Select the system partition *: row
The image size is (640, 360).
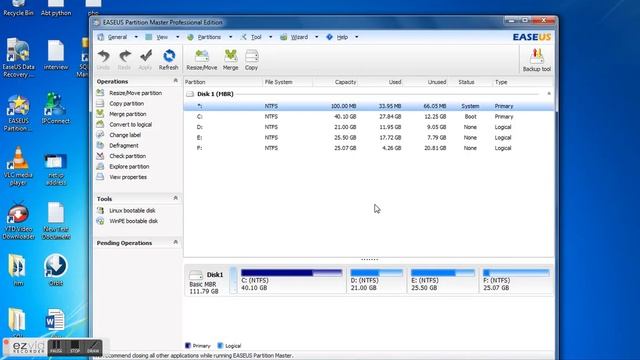pyautogui.click(x=369, y=106)
